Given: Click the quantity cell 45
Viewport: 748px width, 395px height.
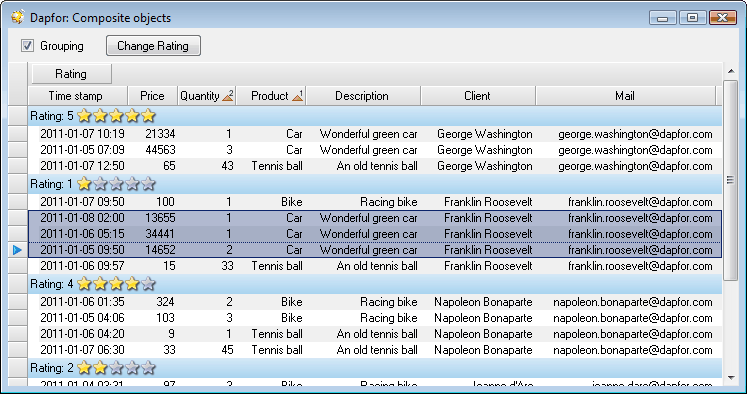Looking at the screenshot, I should pos(228,350).
